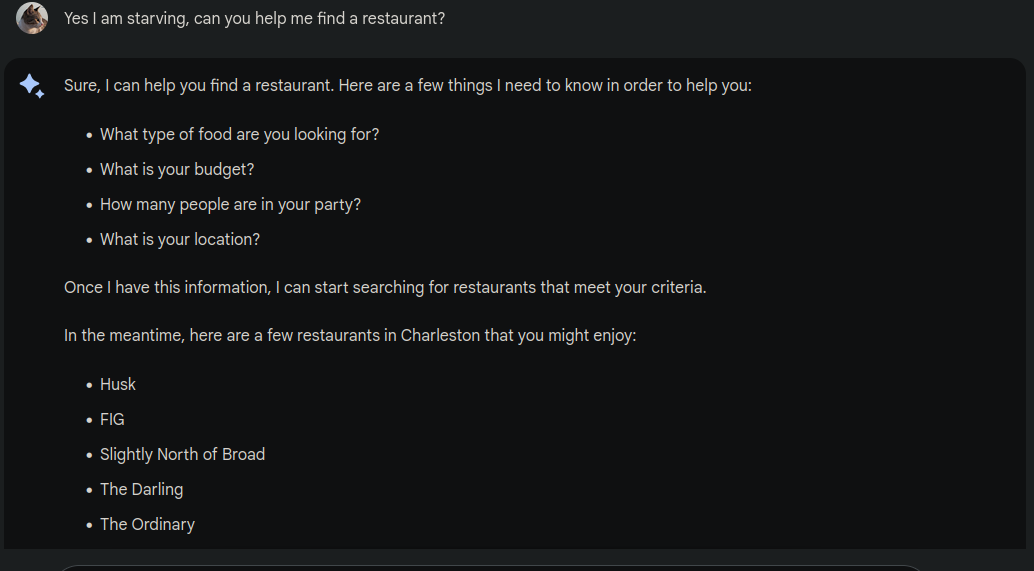Click the bullet beside 'What is your budget?'
The height and width of the screenshot is (571, 1034).
pyautogui.click(x=89, y=170)
